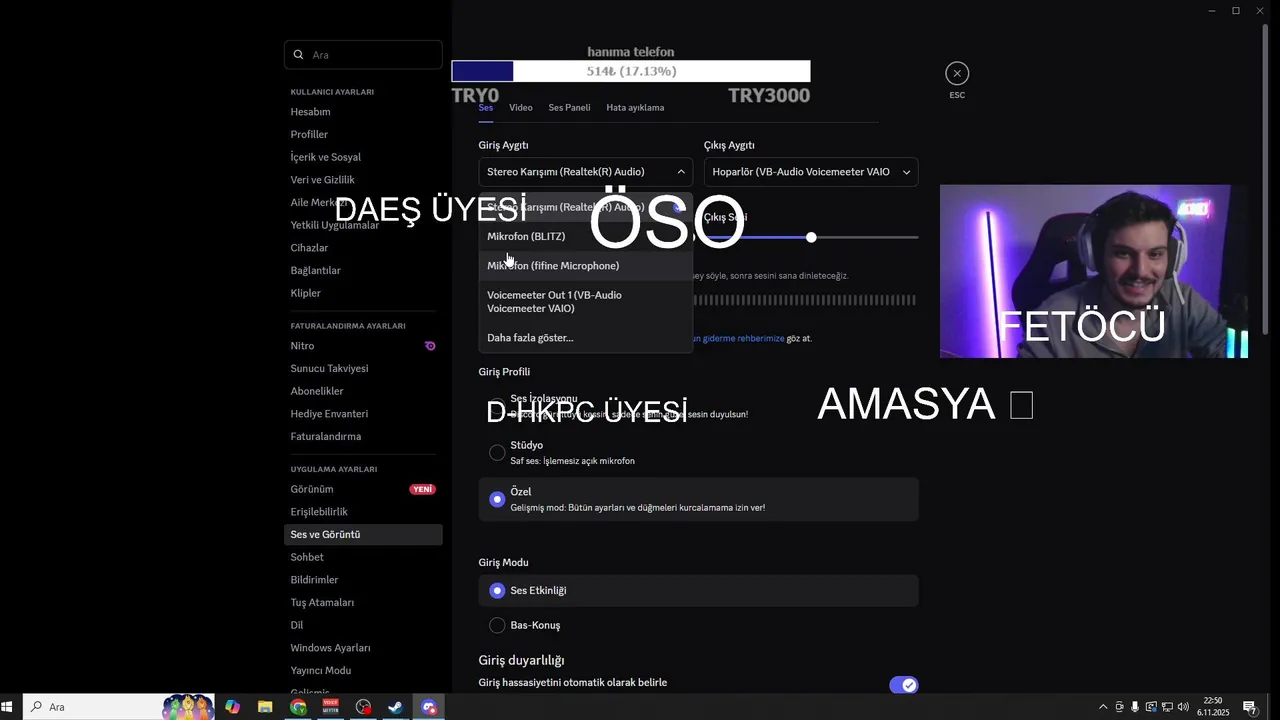This screenshot has width=1280, height=720.
Task: Open the giderme rehberimize help link
Action: [739, 338]
